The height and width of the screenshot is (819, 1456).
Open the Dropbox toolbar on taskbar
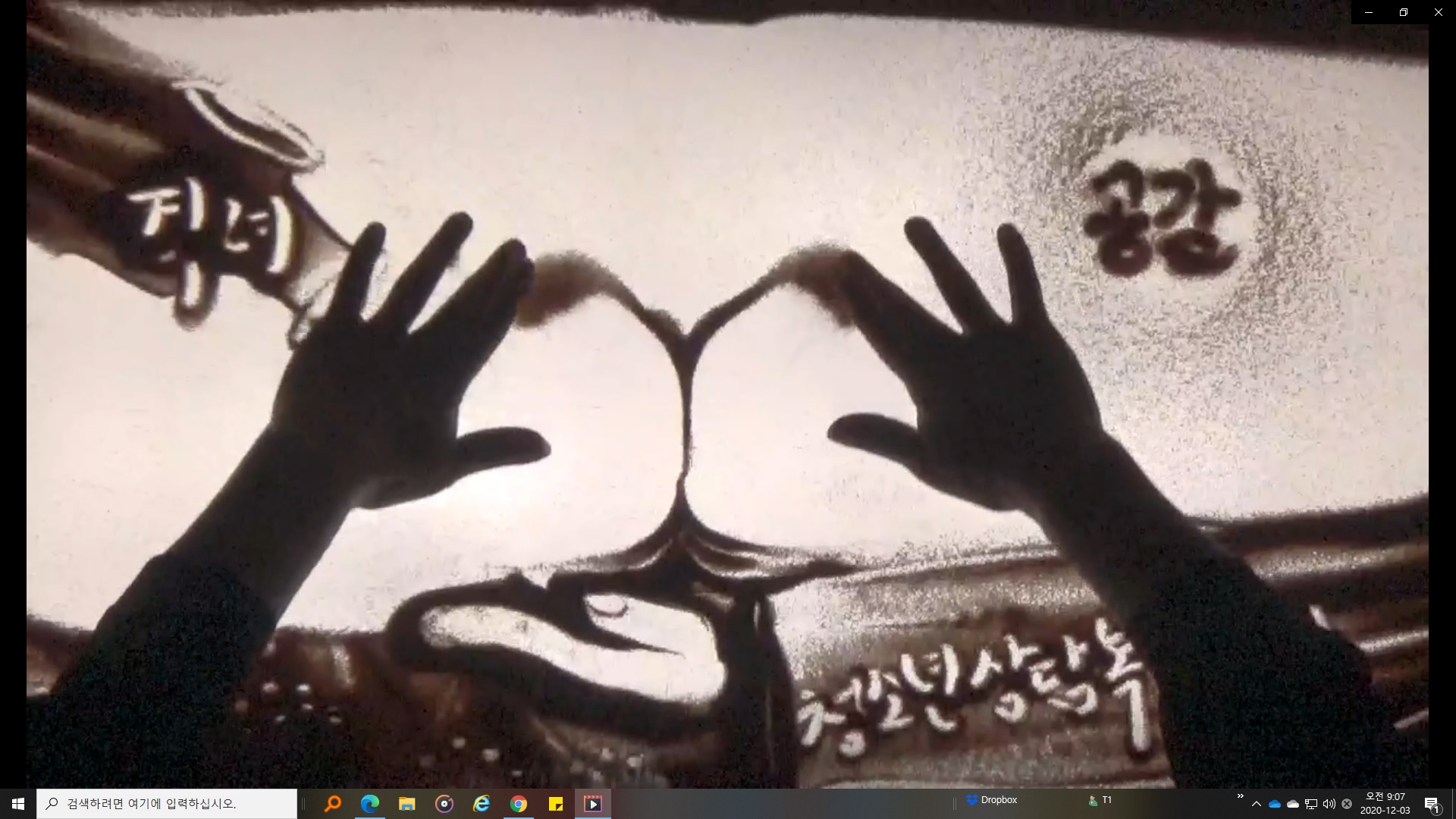coord(992,800)
